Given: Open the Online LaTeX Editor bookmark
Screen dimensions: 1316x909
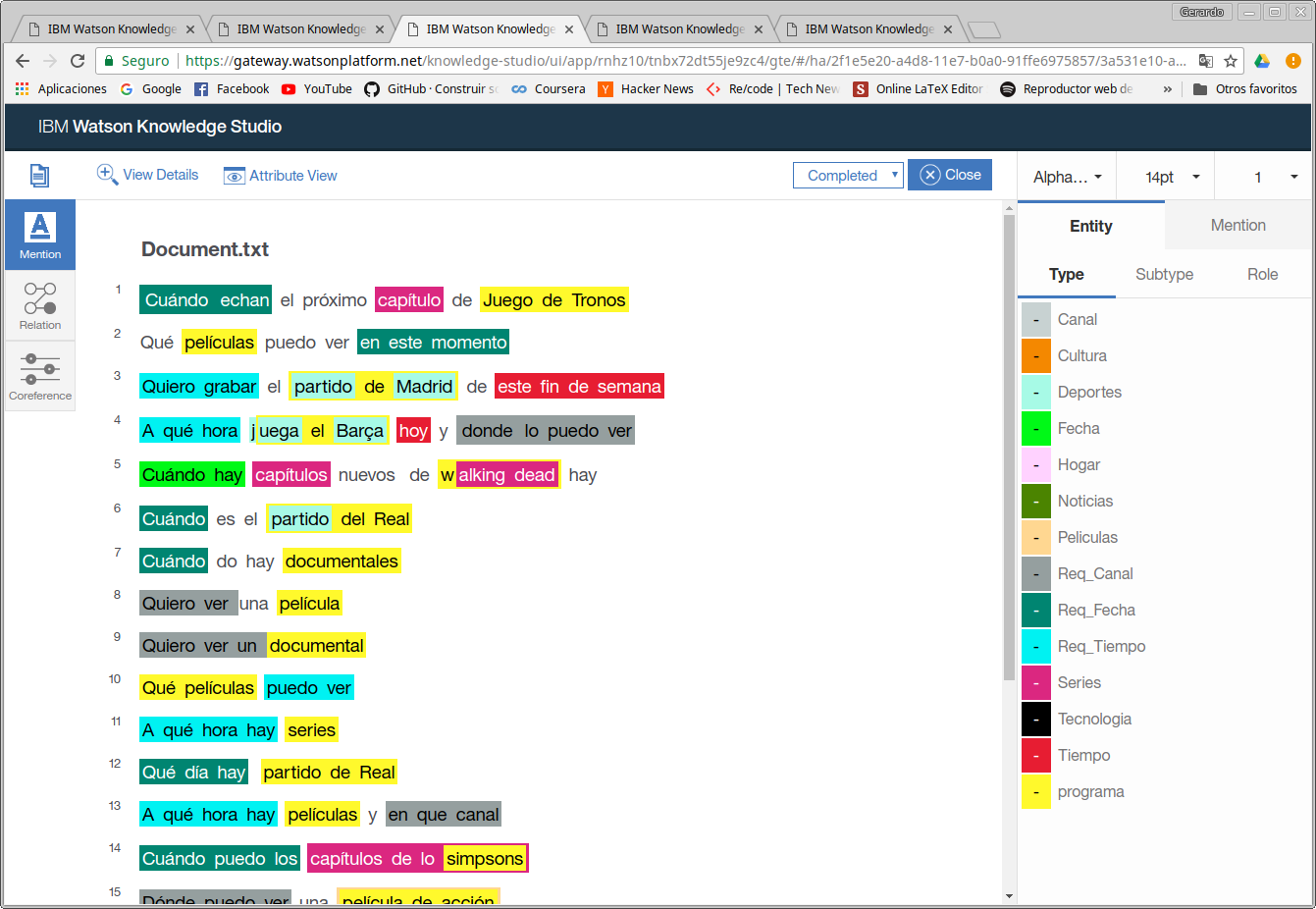Looking at the screenshot, I should 919,88.
